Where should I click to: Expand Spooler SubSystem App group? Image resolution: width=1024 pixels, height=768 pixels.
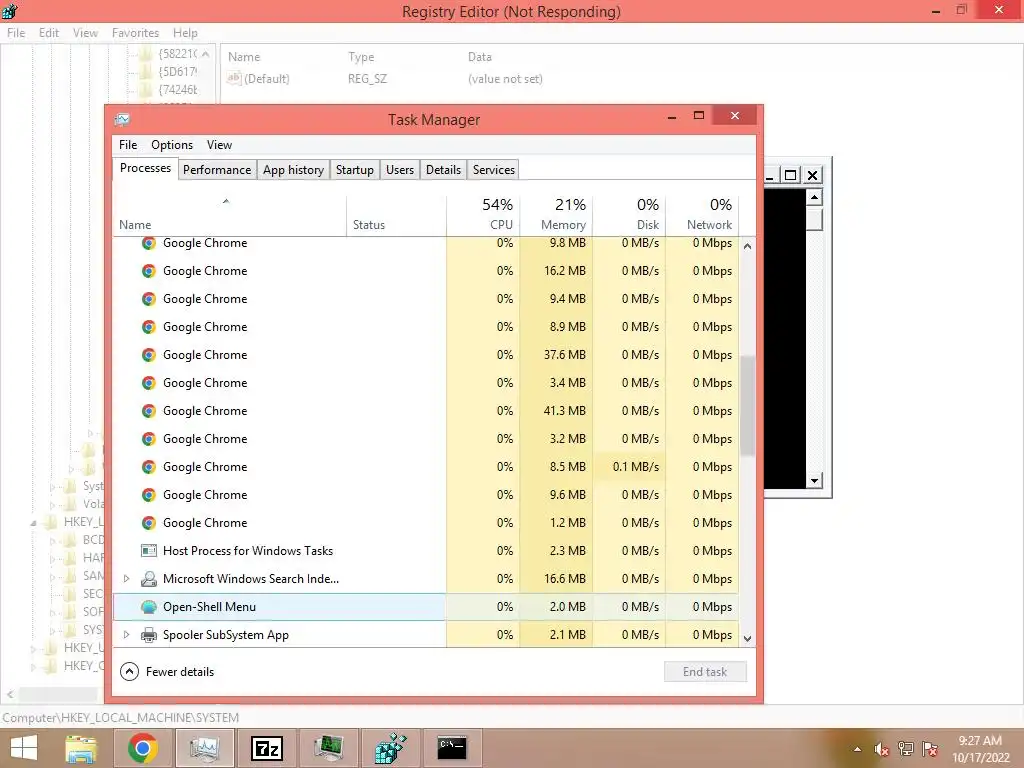pyautogui.click(x=127, y=635)
